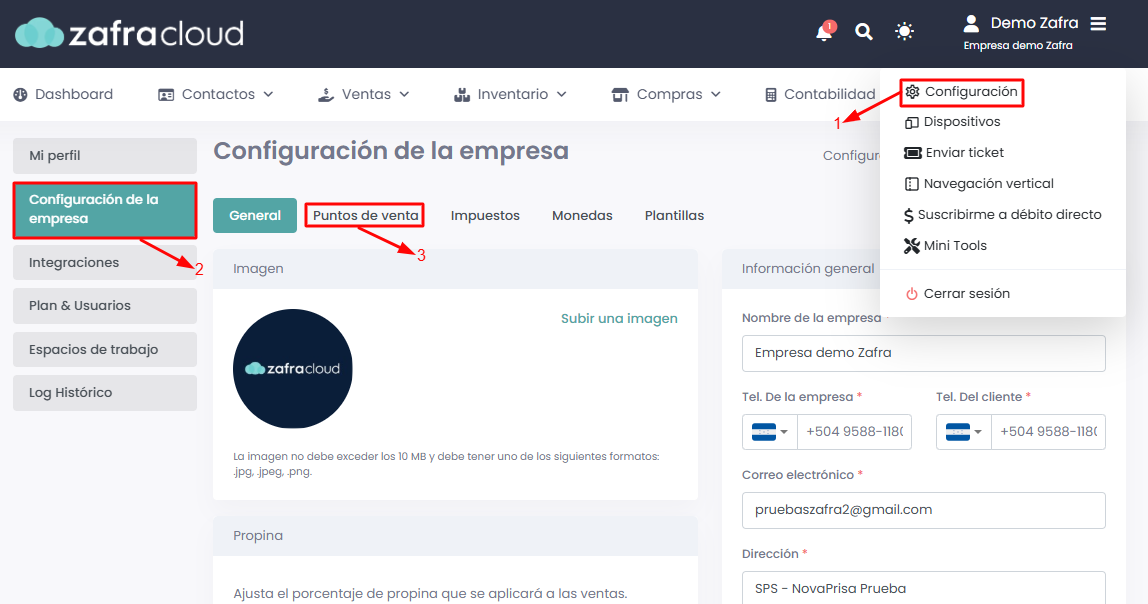Screen dimensions: 1148x604
Task: Open the notifications bell icon
Action: coord(824,31)
